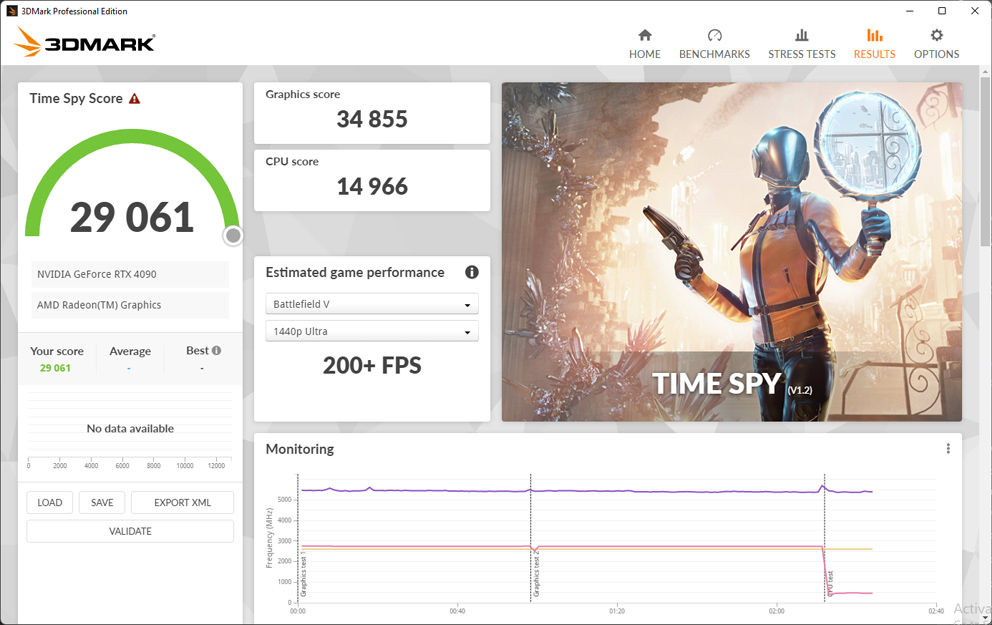Click the info icon beside Best
Viewport: 992px width, 625px height.
(x=216, y=350)
